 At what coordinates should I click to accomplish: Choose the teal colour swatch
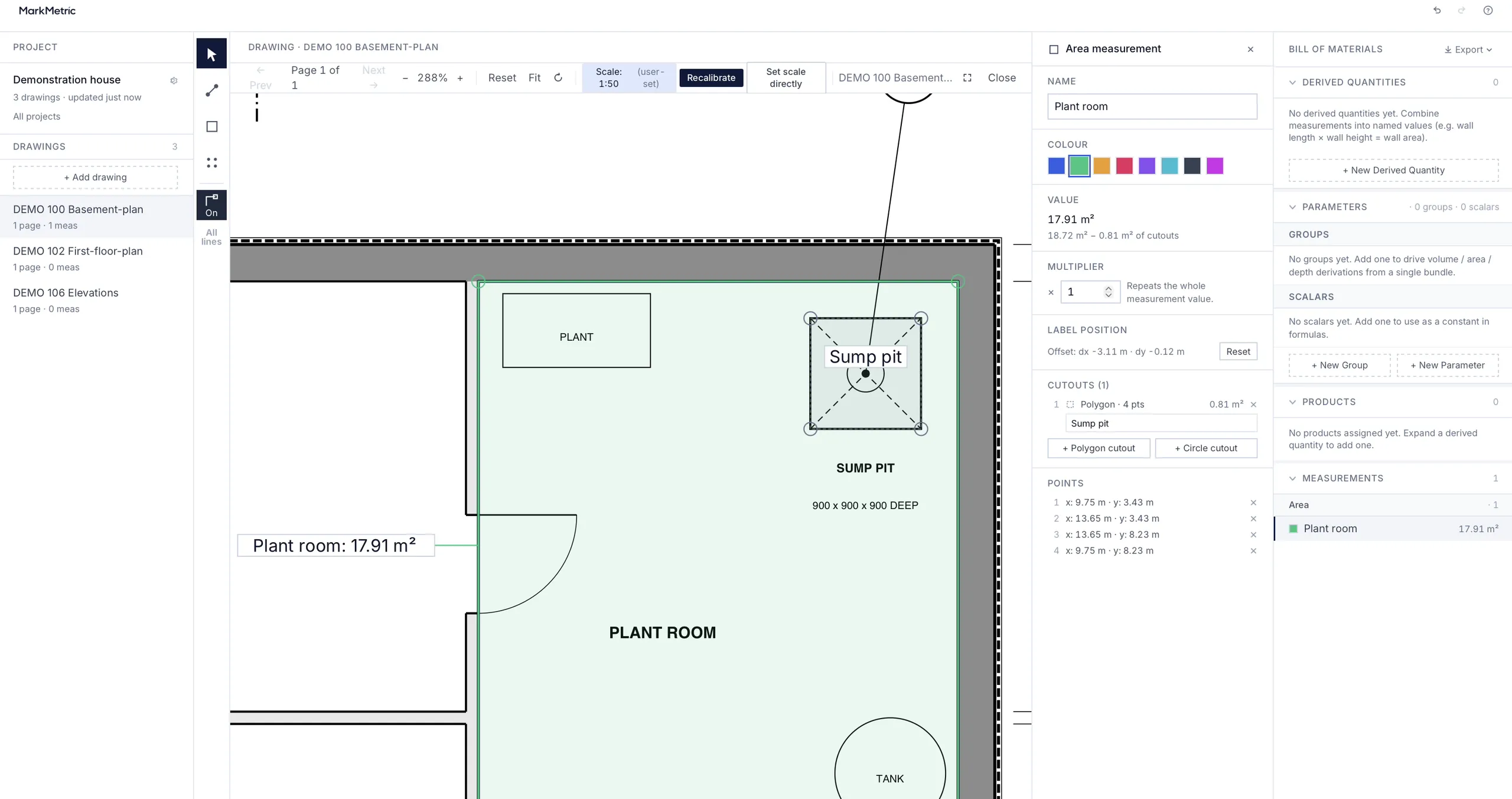pyautogui.click(x=1169, y=166)
